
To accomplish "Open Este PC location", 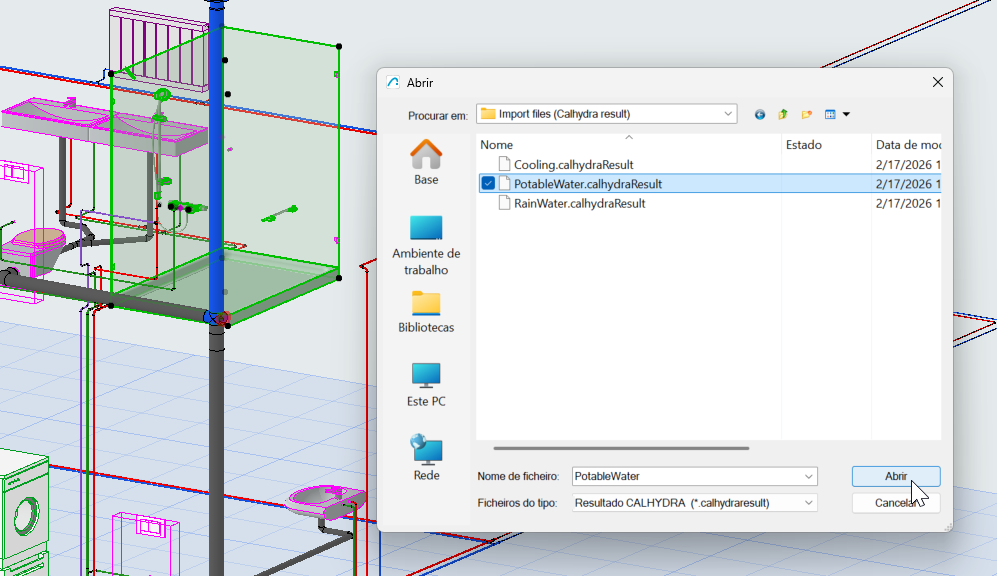I will click(426, 385).
